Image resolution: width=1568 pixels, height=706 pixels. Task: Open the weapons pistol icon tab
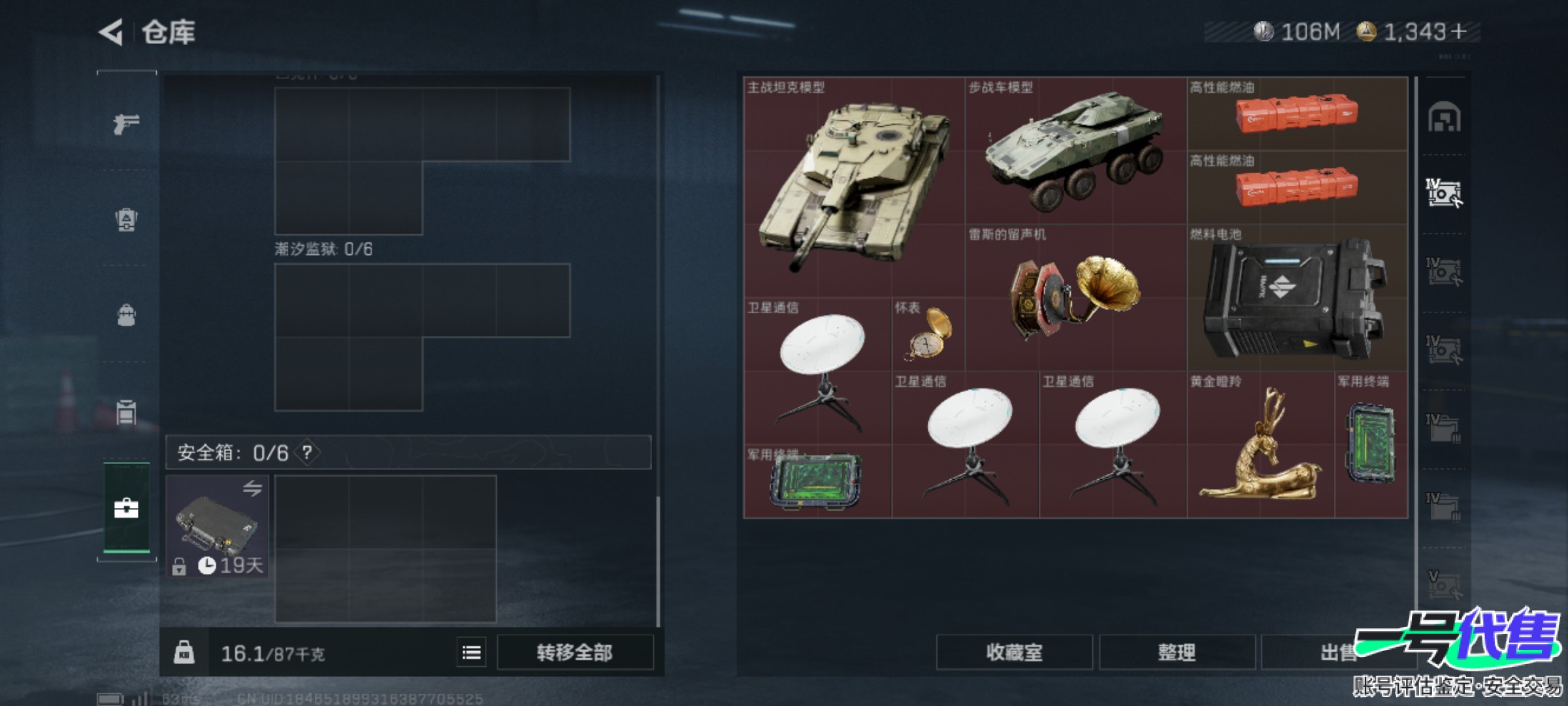(x=126, y=124)
